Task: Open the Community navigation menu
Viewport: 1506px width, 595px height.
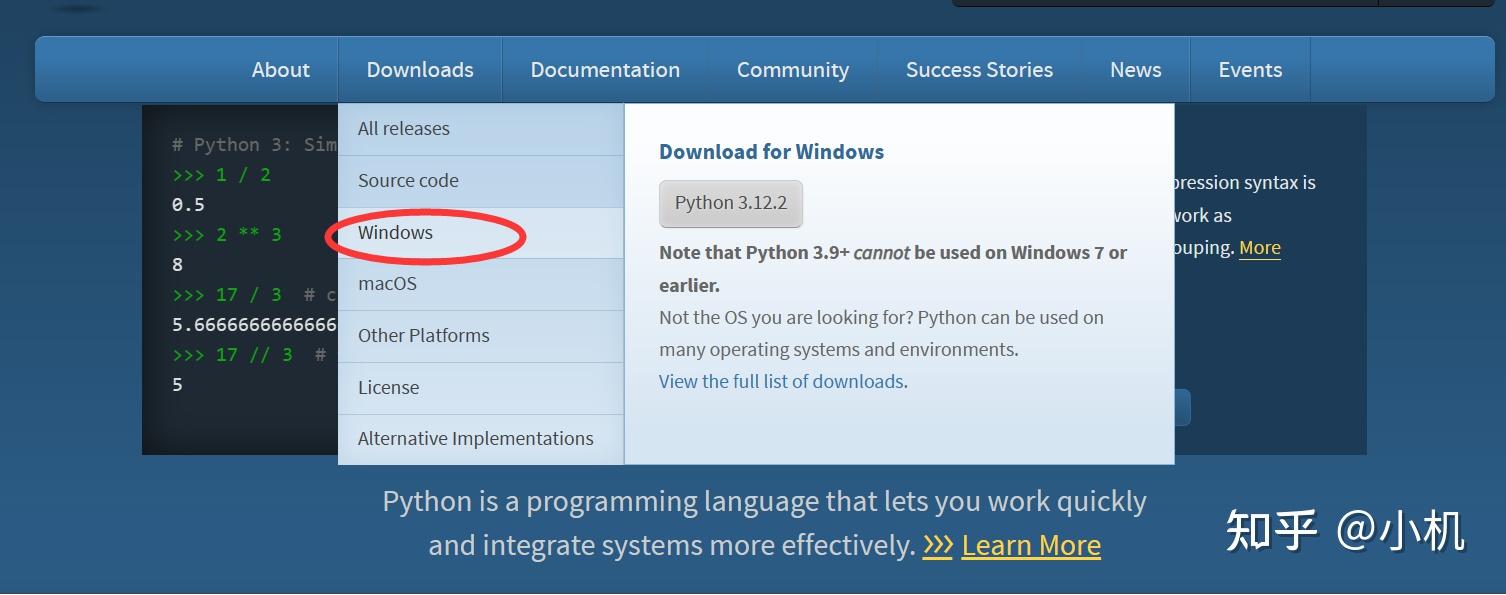Action: click(793, 70)
